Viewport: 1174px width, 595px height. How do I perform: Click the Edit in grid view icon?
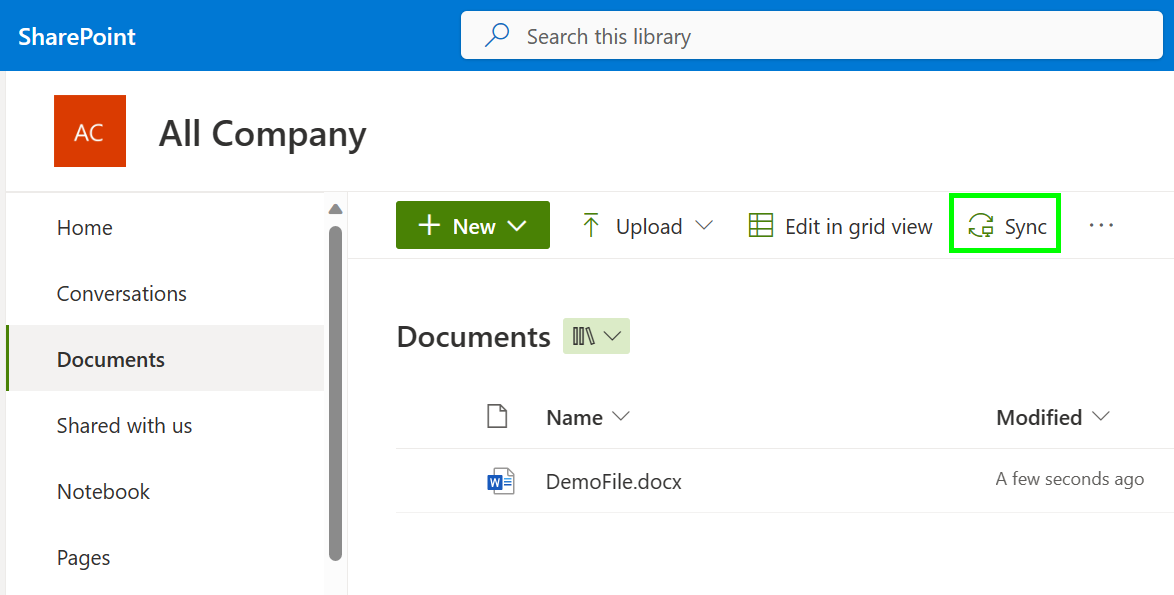(761, 226)
